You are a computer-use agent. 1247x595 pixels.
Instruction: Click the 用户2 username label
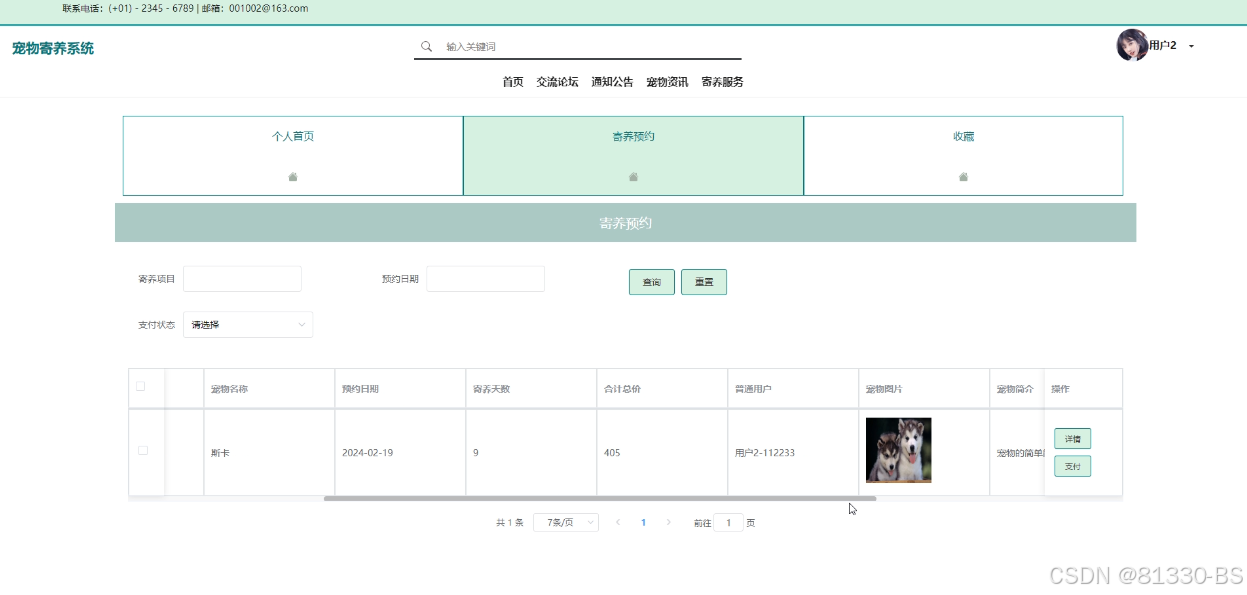(x=1162, y=46)
